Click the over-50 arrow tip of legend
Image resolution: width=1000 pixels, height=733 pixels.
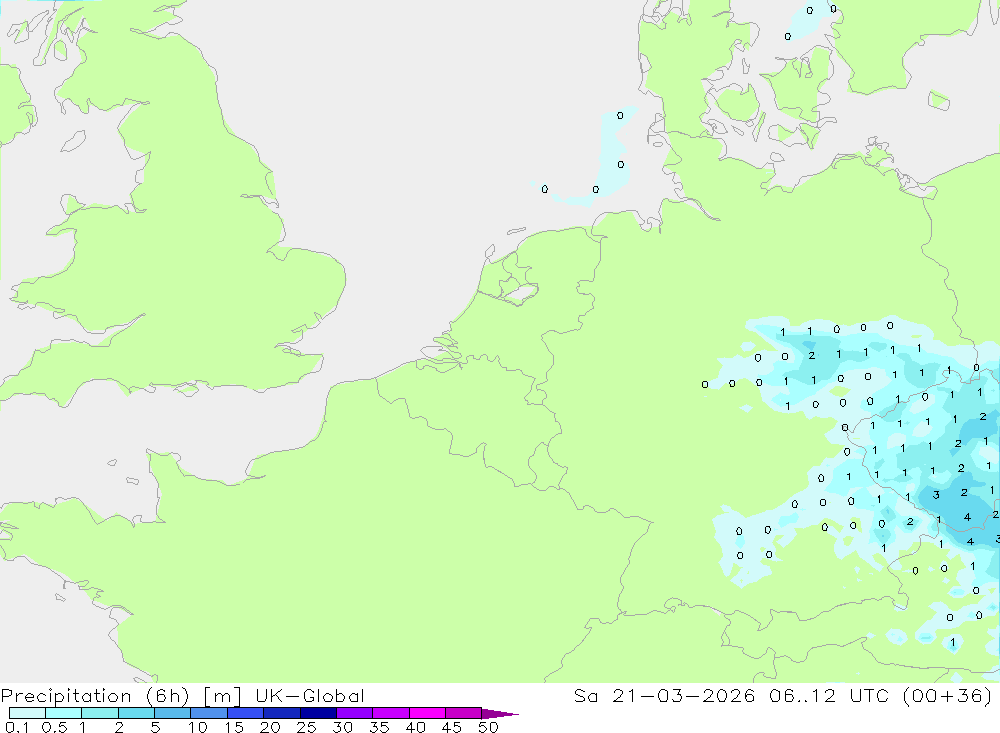(x=501, y=714)
